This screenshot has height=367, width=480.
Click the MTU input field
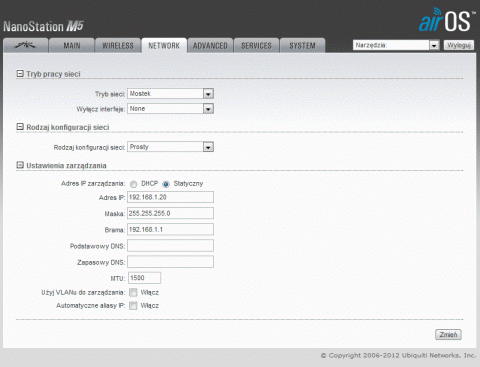(x=144, y=278)
